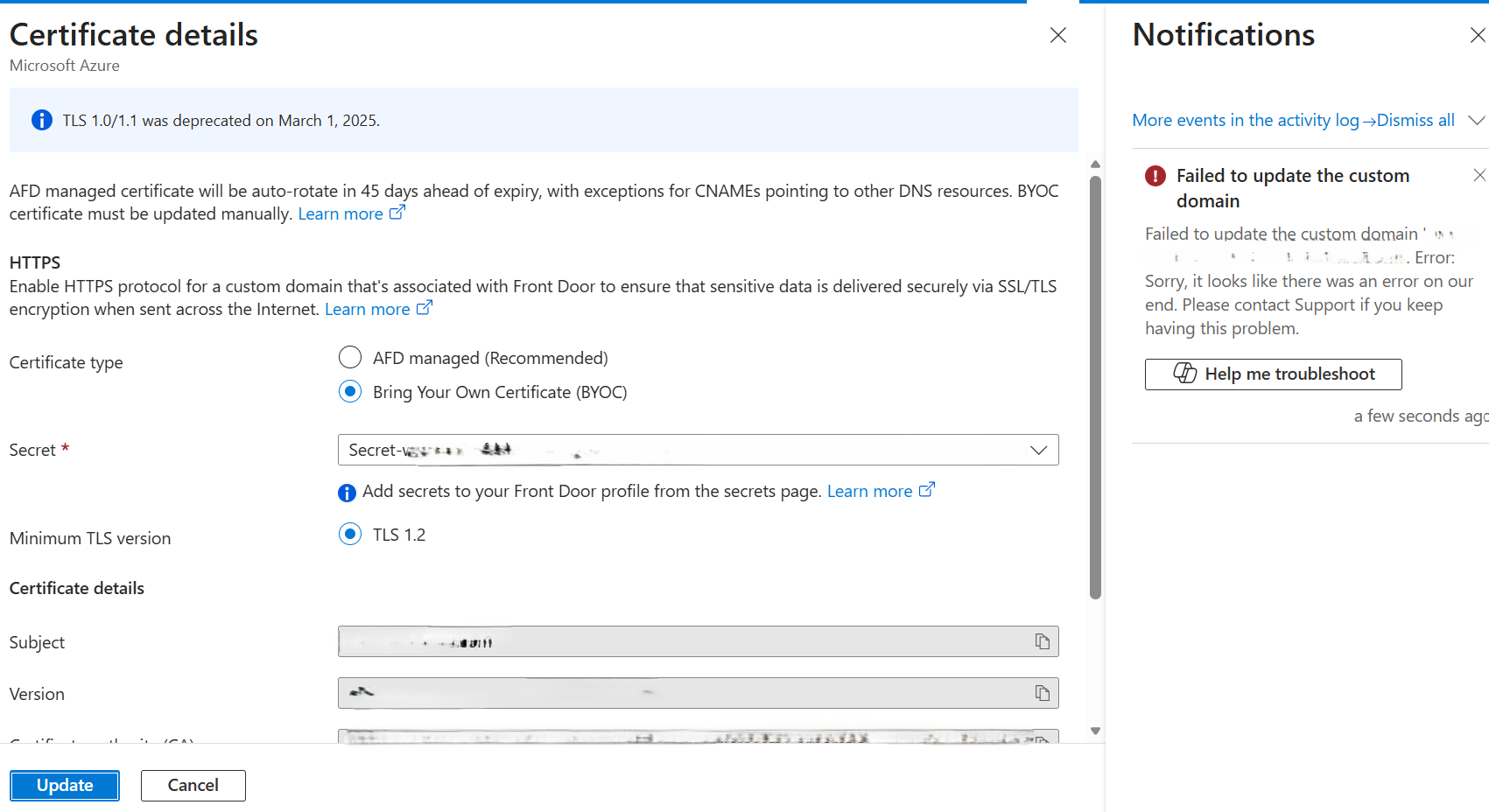Screen dimensions: 1489x812
Task: Open More events in the activity log
Action: point(1245,120)
